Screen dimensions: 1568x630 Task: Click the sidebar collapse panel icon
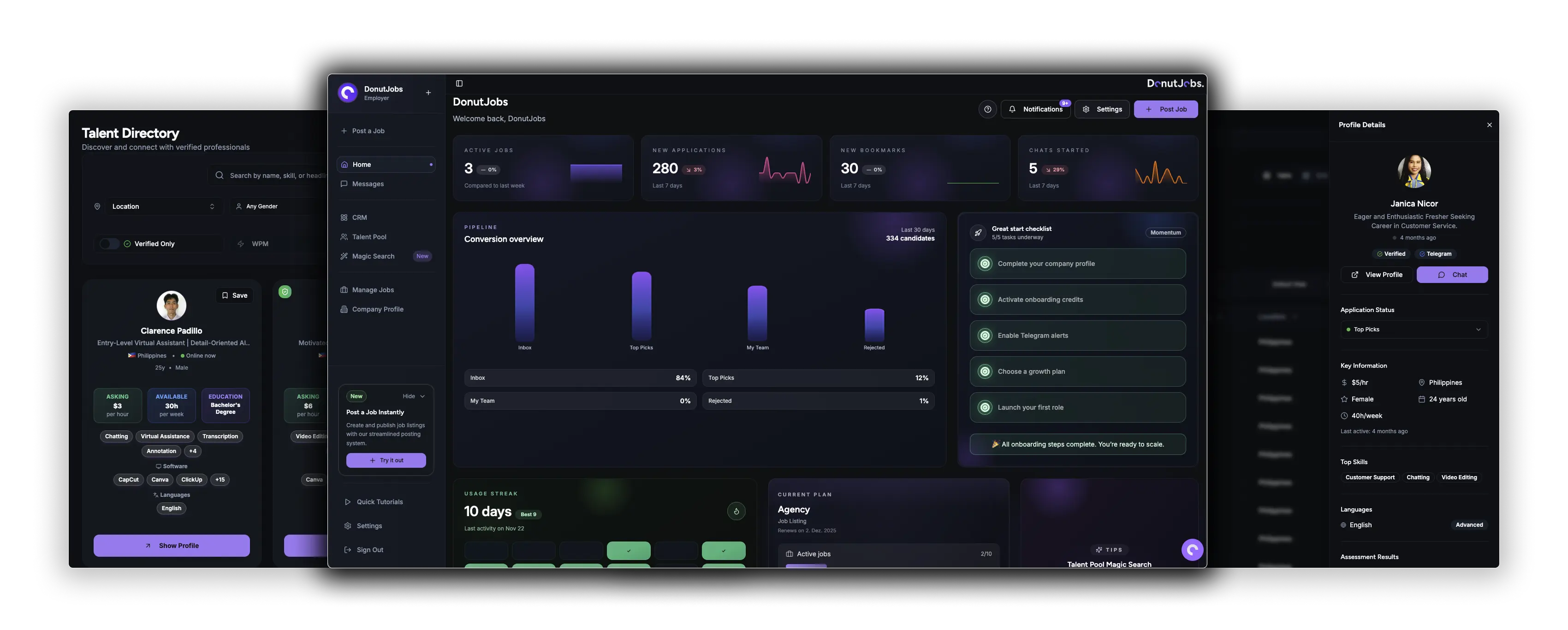tap(460, 83)
